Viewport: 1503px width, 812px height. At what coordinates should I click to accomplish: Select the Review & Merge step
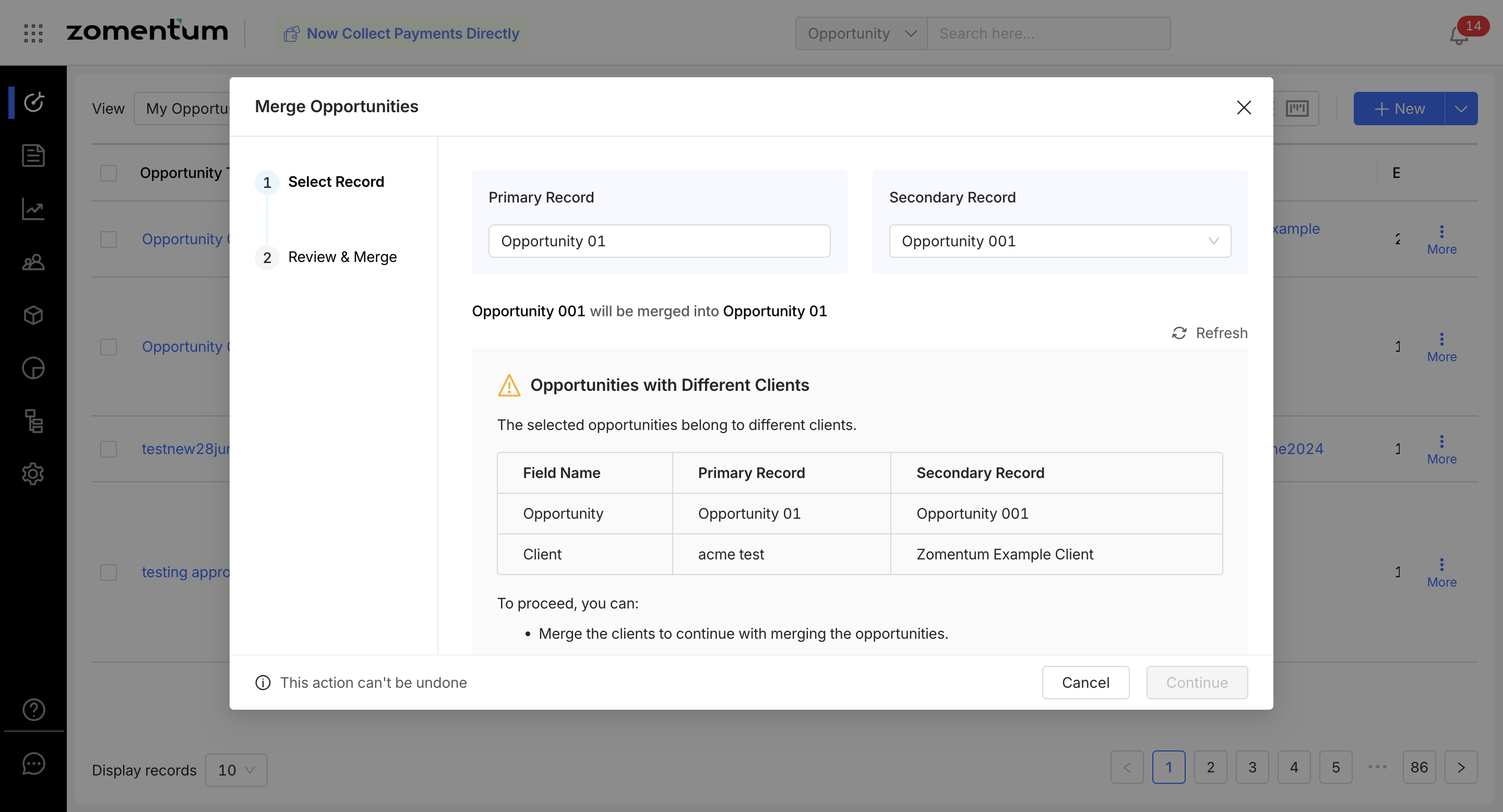point(342,257)
